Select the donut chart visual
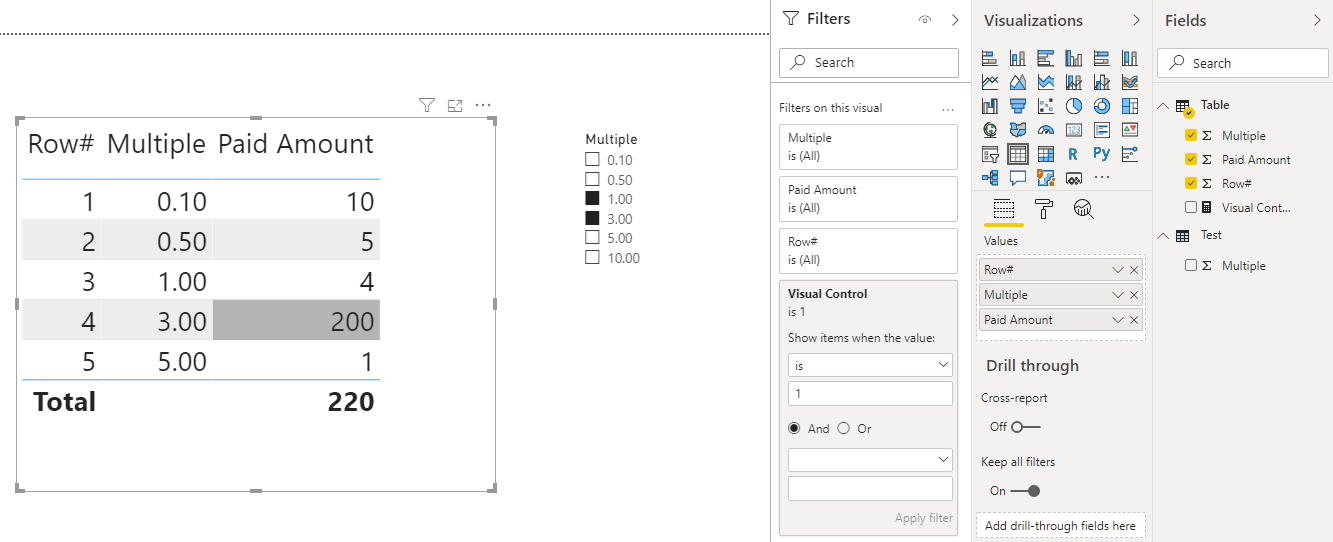 click(x=1102, y=106)
